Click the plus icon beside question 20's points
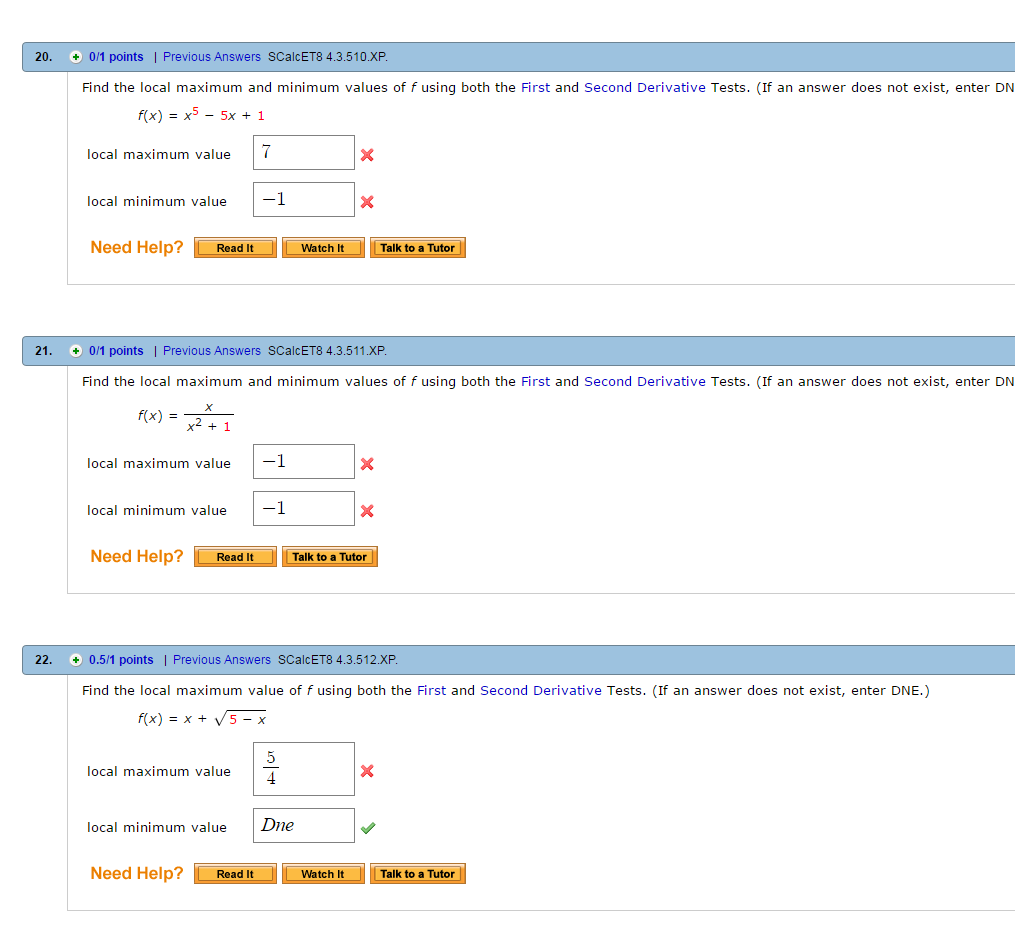Image resolution: width=1015 pixels, height=931 pixels. (76, 57)
